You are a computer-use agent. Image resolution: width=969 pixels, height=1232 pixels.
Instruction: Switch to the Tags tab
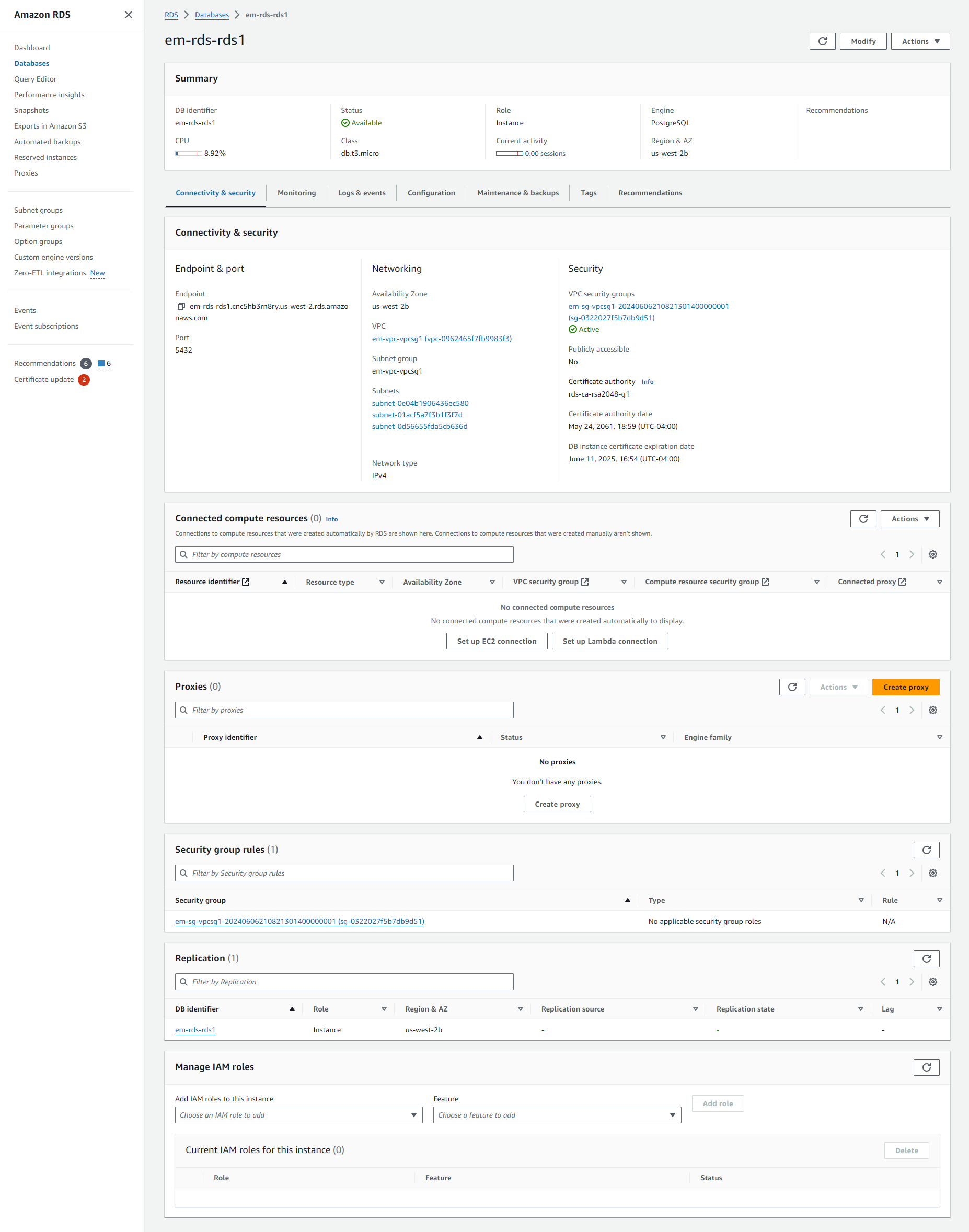pos(589,193)
